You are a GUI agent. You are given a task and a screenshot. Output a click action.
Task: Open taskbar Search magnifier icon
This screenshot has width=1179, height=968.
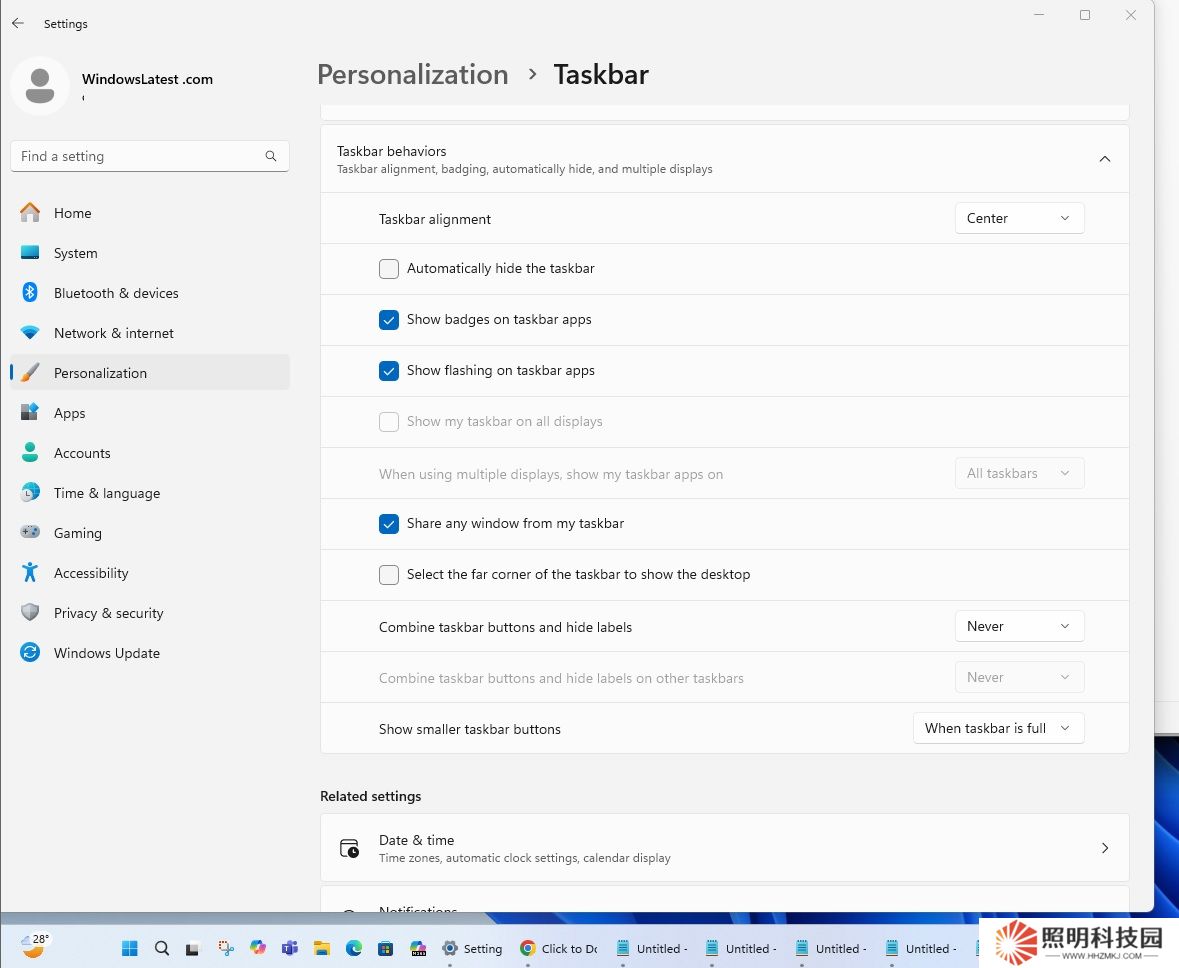click(x=162, y=948)
